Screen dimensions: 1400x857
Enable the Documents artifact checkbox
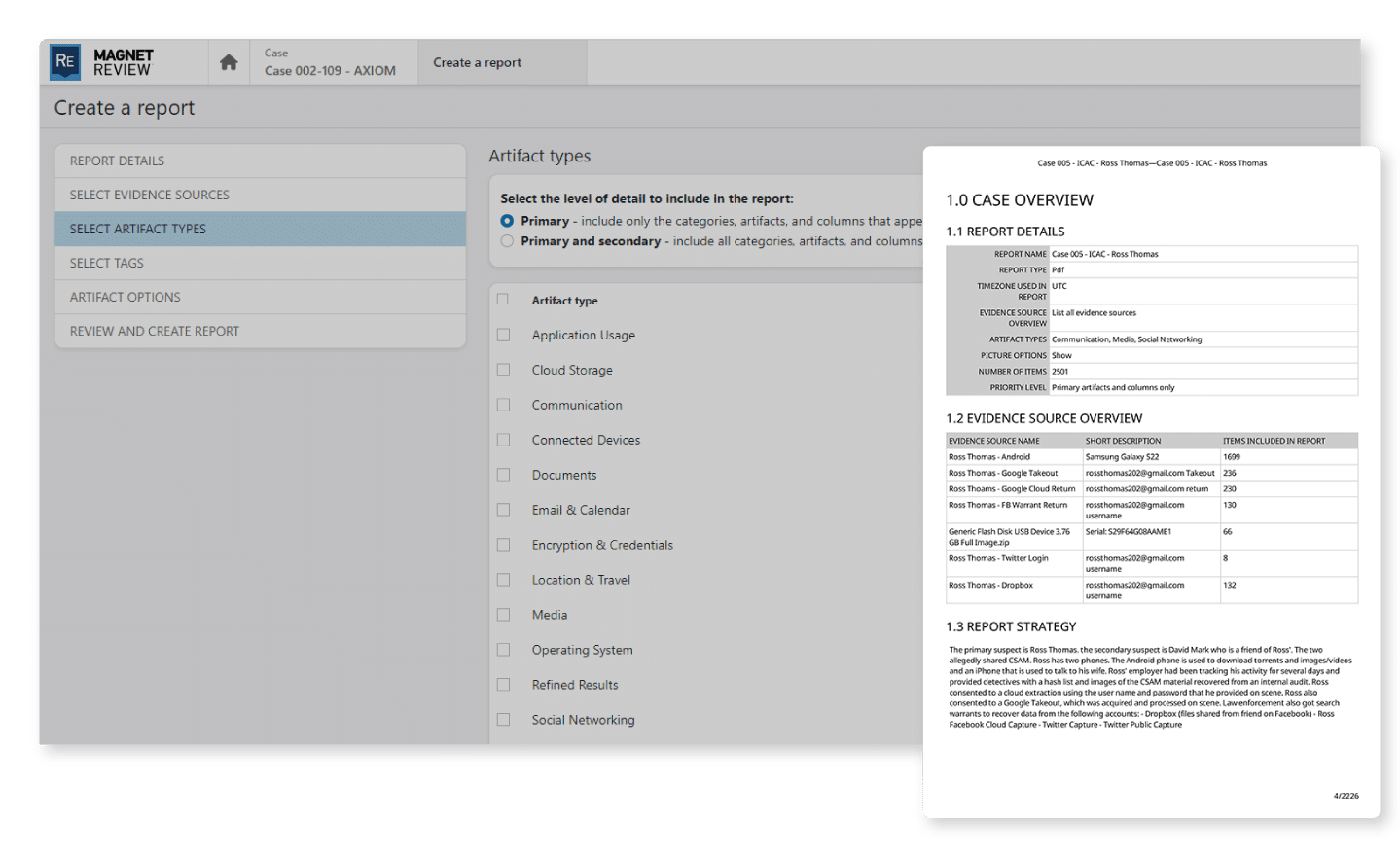503,475
